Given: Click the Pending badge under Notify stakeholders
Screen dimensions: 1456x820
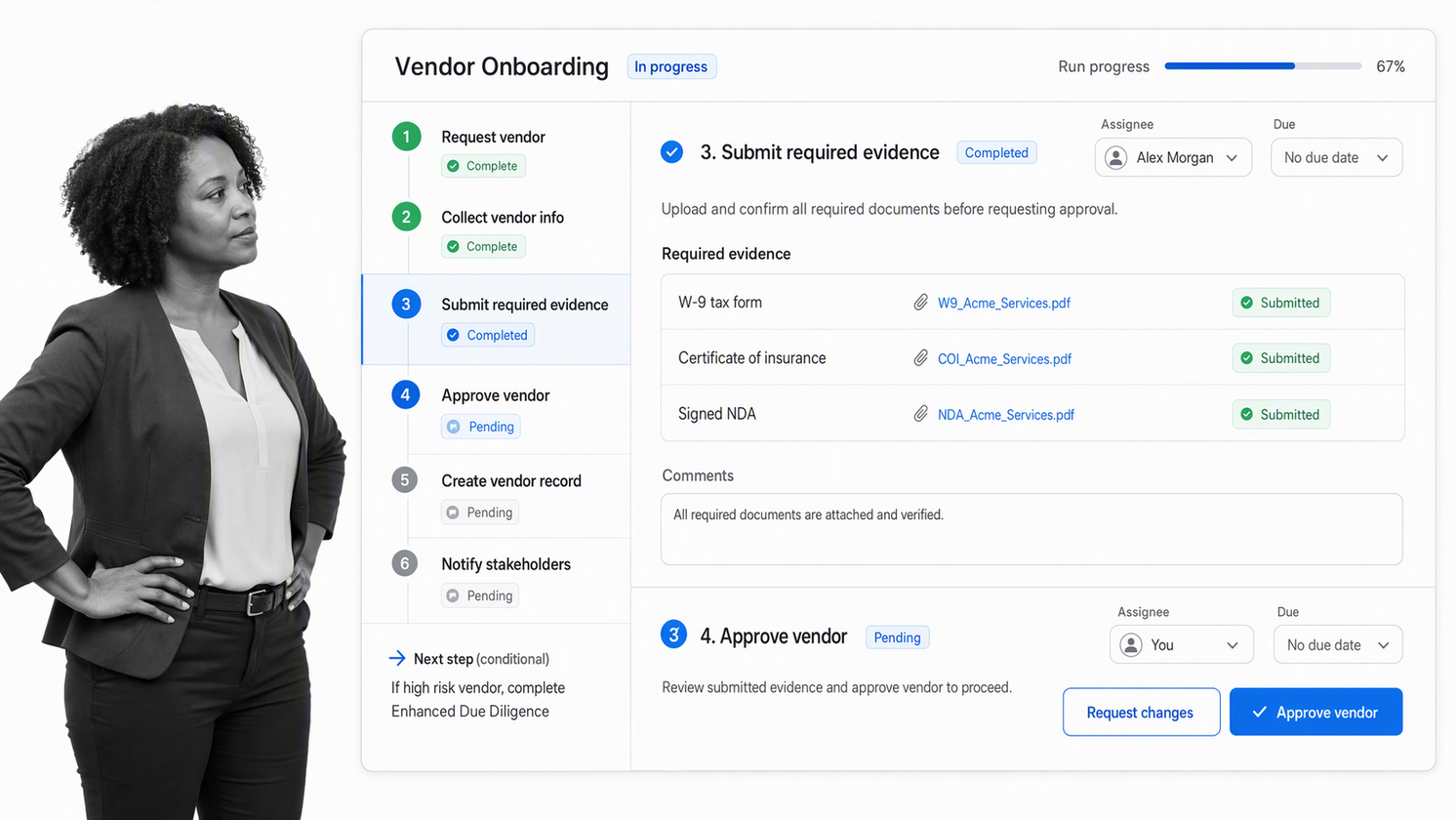Looking at the screenshot, I should tap(480, 595).
